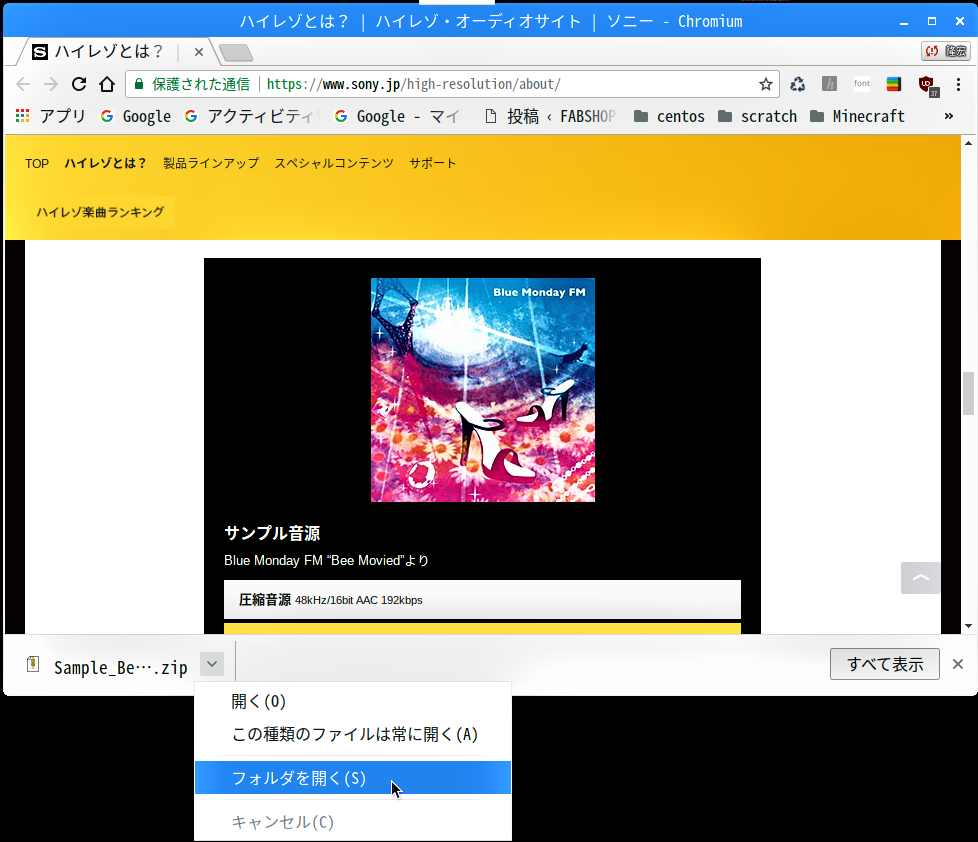Image resolution: width=978 pixels, height=842 pixels.
Task: Click the サンプル音源 heading text
Action: point(272,533)
